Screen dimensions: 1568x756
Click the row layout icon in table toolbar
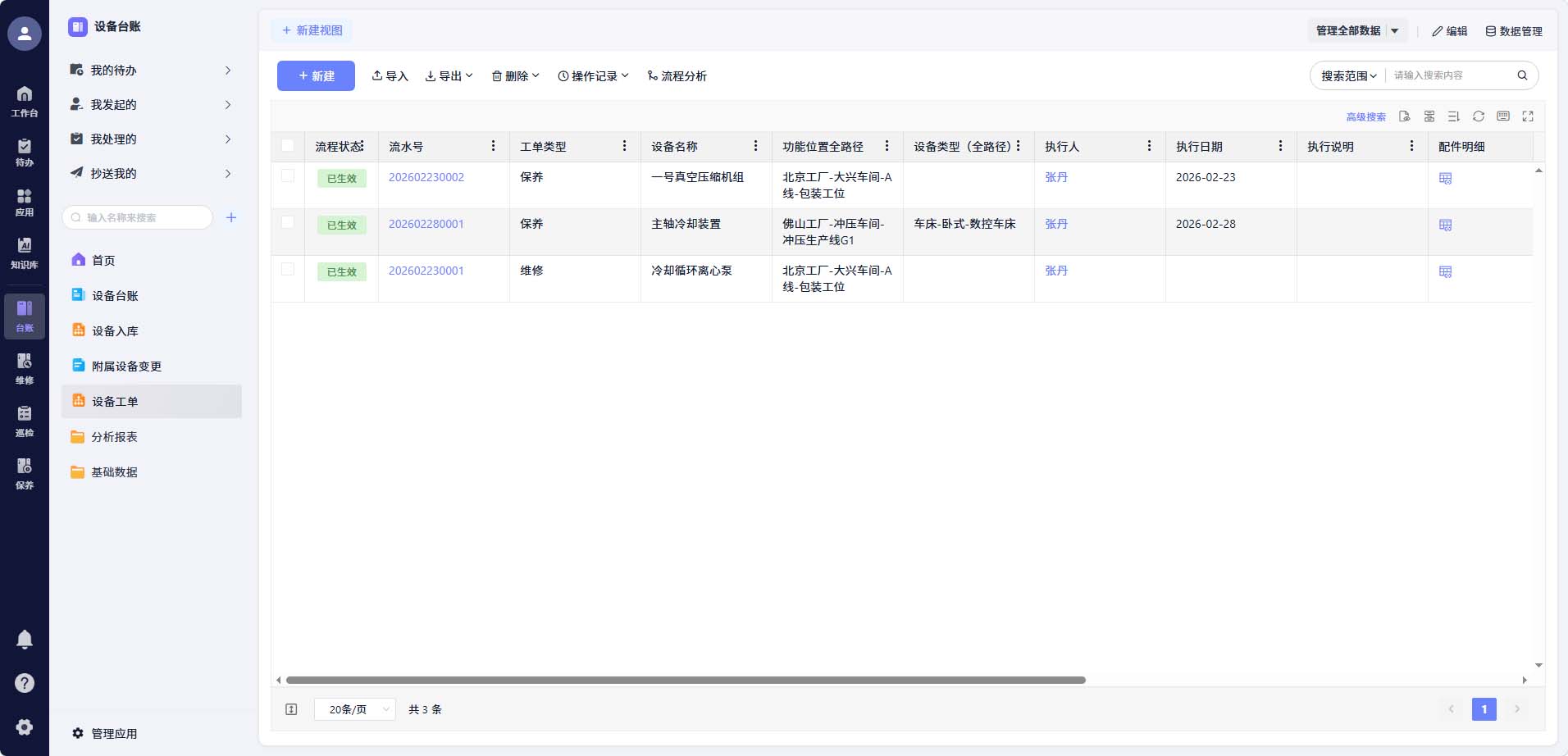(1429, 116)
